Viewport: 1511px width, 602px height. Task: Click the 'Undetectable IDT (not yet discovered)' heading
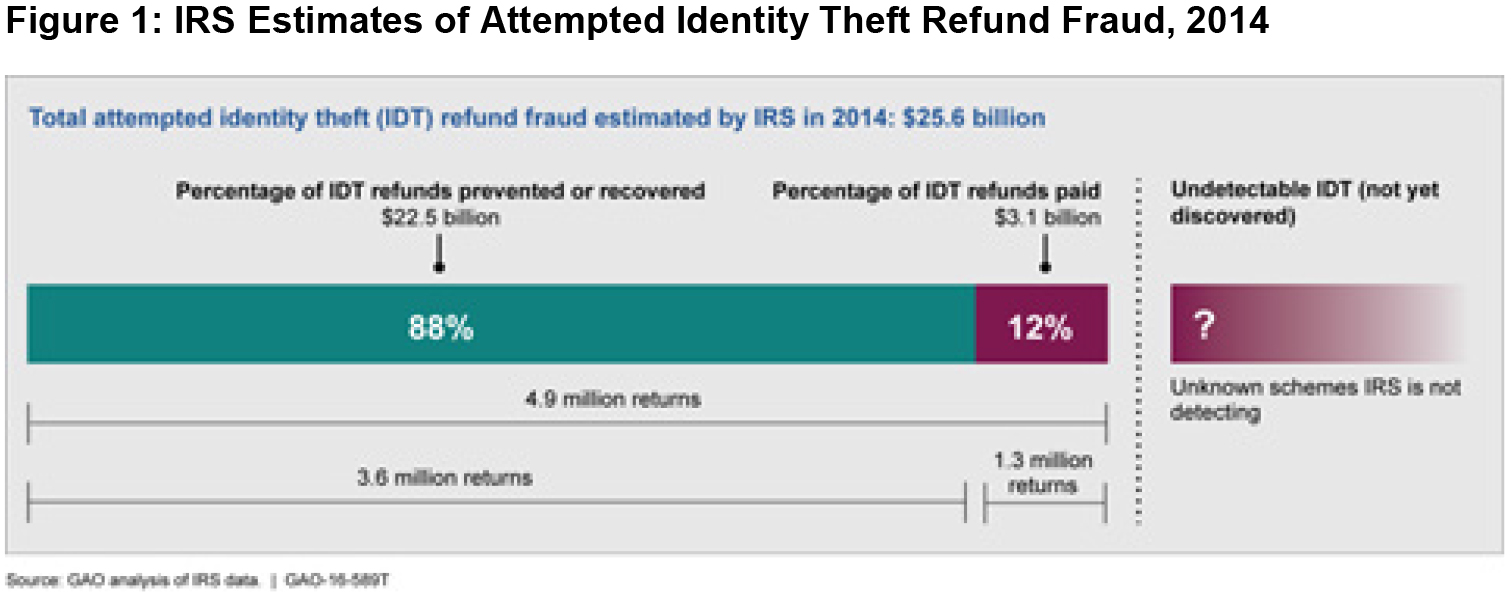point(1304,203)
